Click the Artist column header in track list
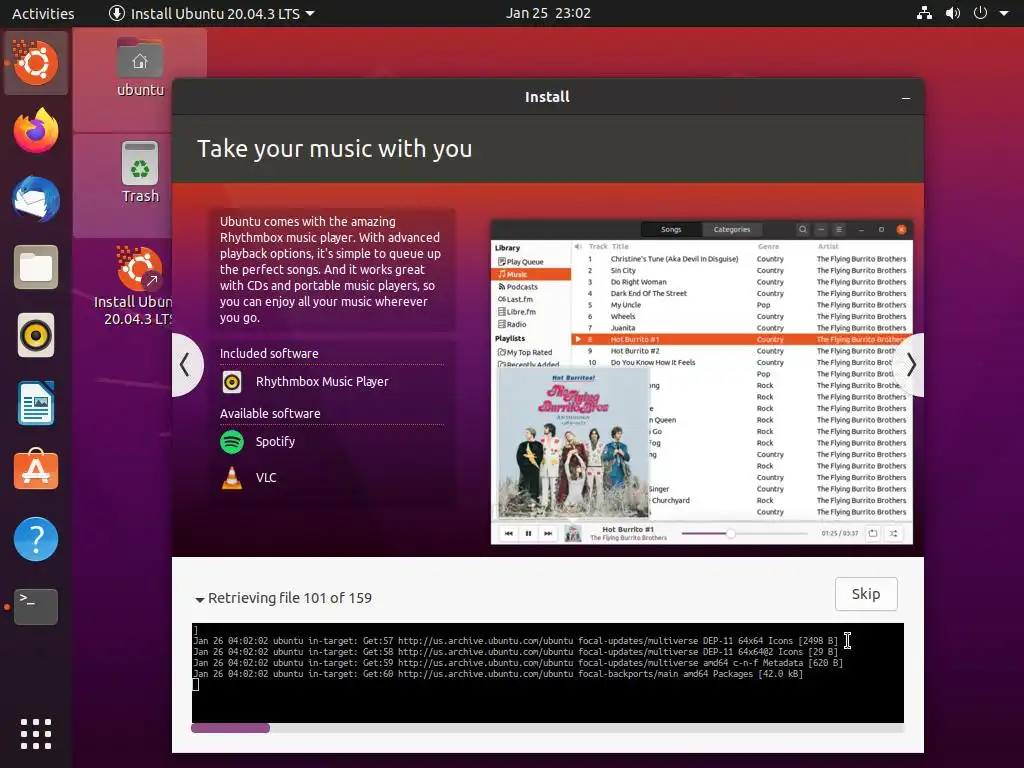The width and height of the screenshot is (1024, 768). [827, 246]
